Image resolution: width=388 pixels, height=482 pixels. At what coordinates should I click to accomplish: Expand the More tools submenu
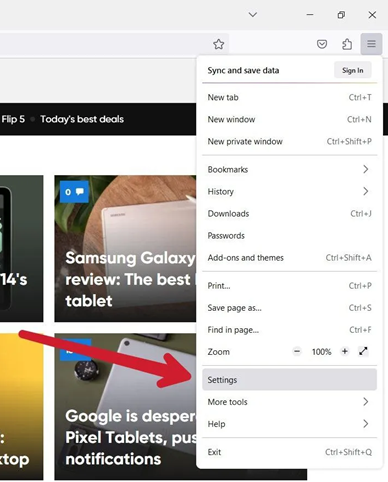[x=289, y=402]
